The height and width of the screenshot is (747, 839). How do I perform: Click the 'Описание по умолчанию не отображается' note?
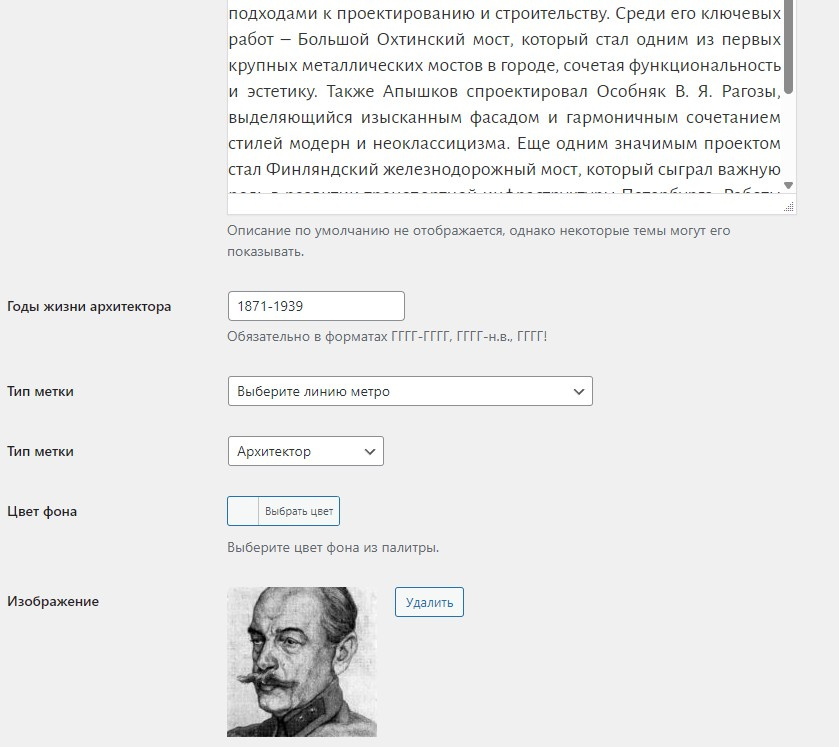click(x=478, y=241)
